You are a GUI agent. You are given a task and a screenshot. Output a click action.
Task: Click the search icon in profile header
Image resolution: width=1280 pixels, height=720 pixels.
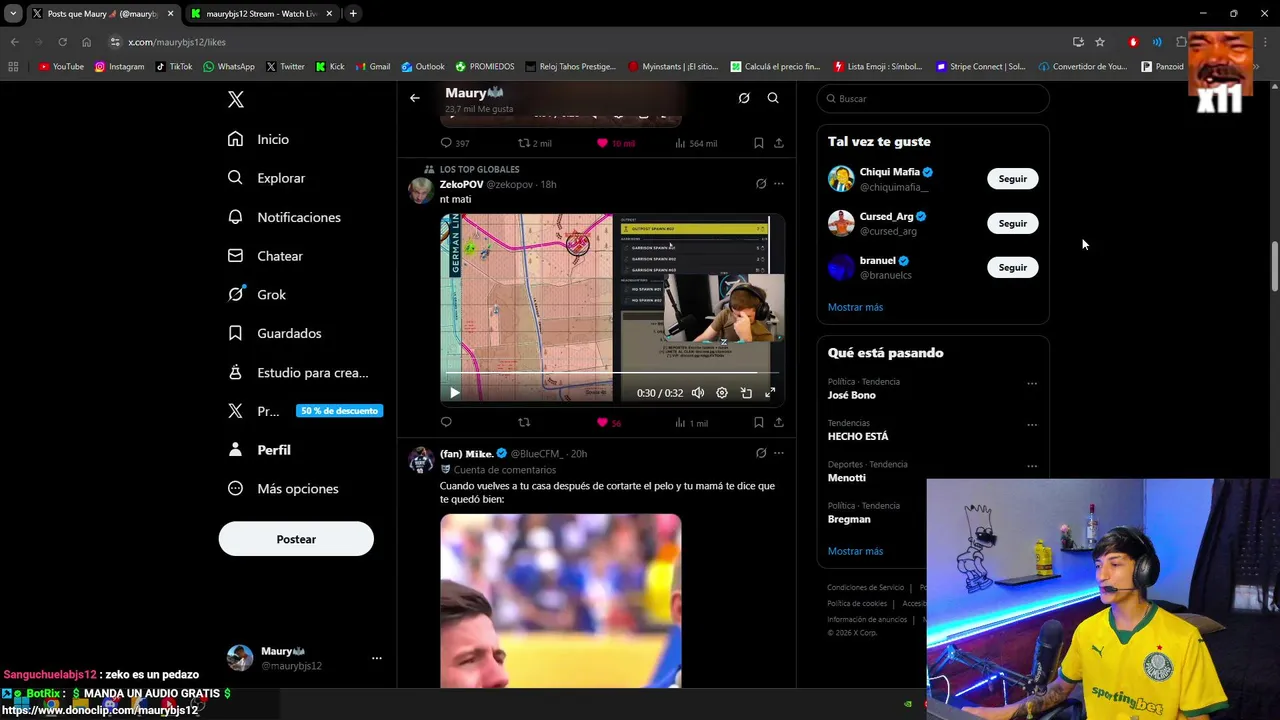tap(773, 98)
